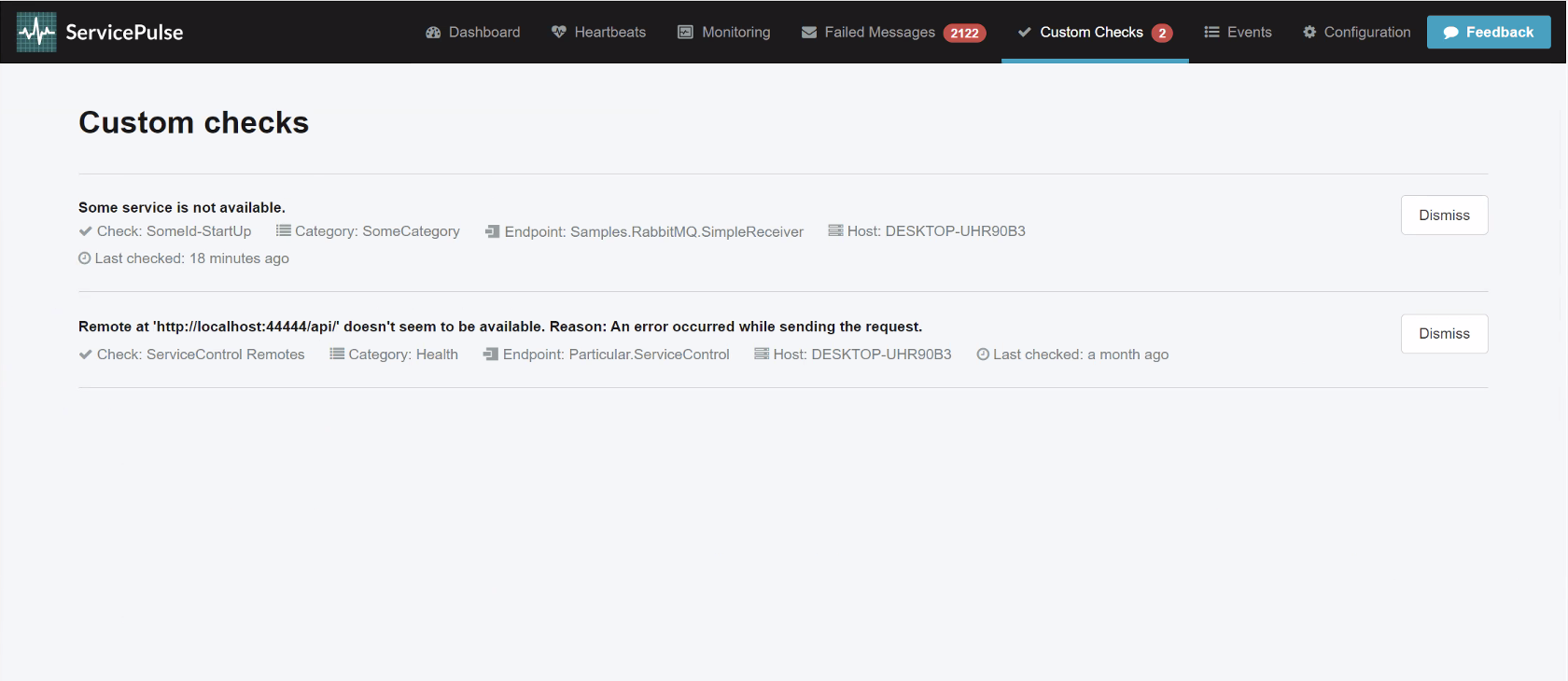Viewport: 1568px width, 681px height.
Task: Click the 2122 failed messages badge
Action: pos(964,33)
